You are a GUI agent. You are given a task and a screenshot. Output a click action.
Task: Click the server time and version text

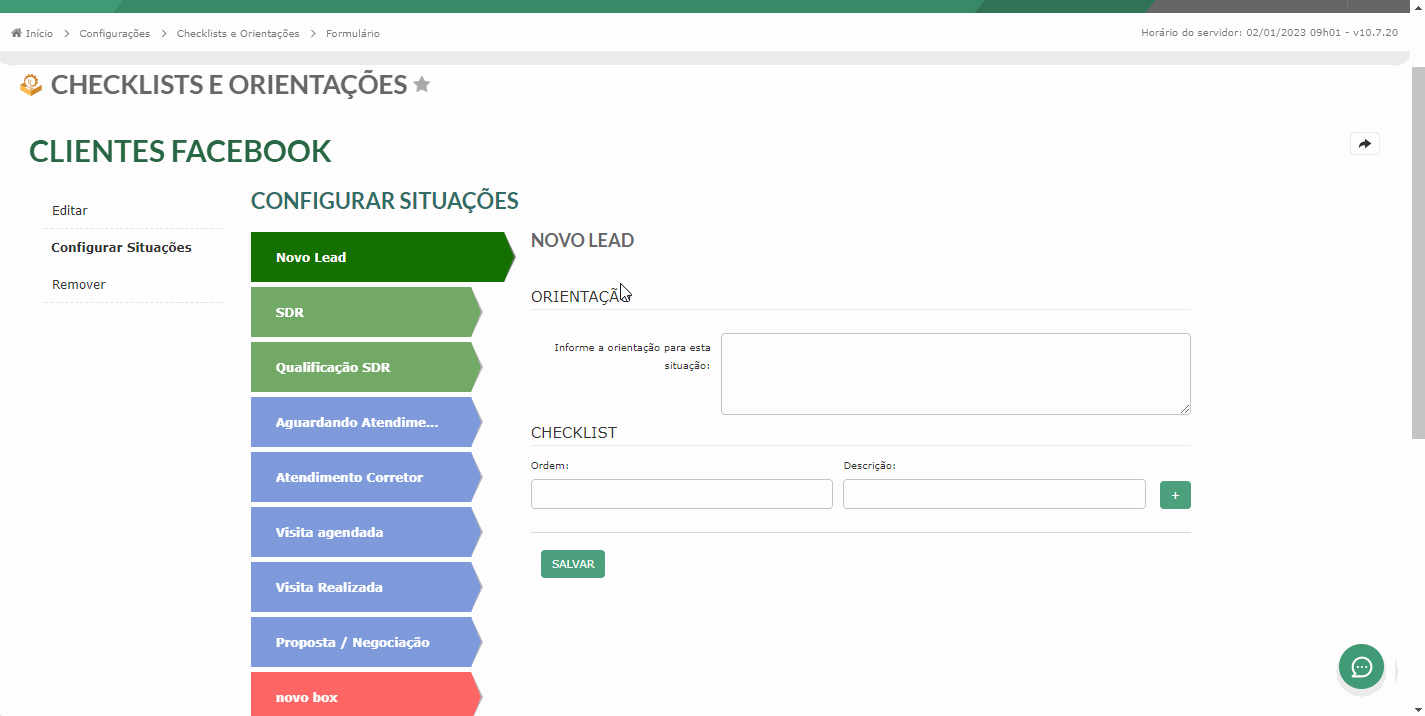(x=1269, y=33)
